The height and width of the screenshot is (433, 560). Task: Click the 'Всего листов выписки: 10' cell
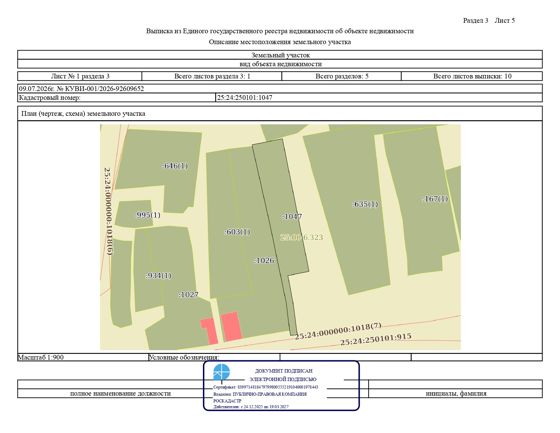472,76
